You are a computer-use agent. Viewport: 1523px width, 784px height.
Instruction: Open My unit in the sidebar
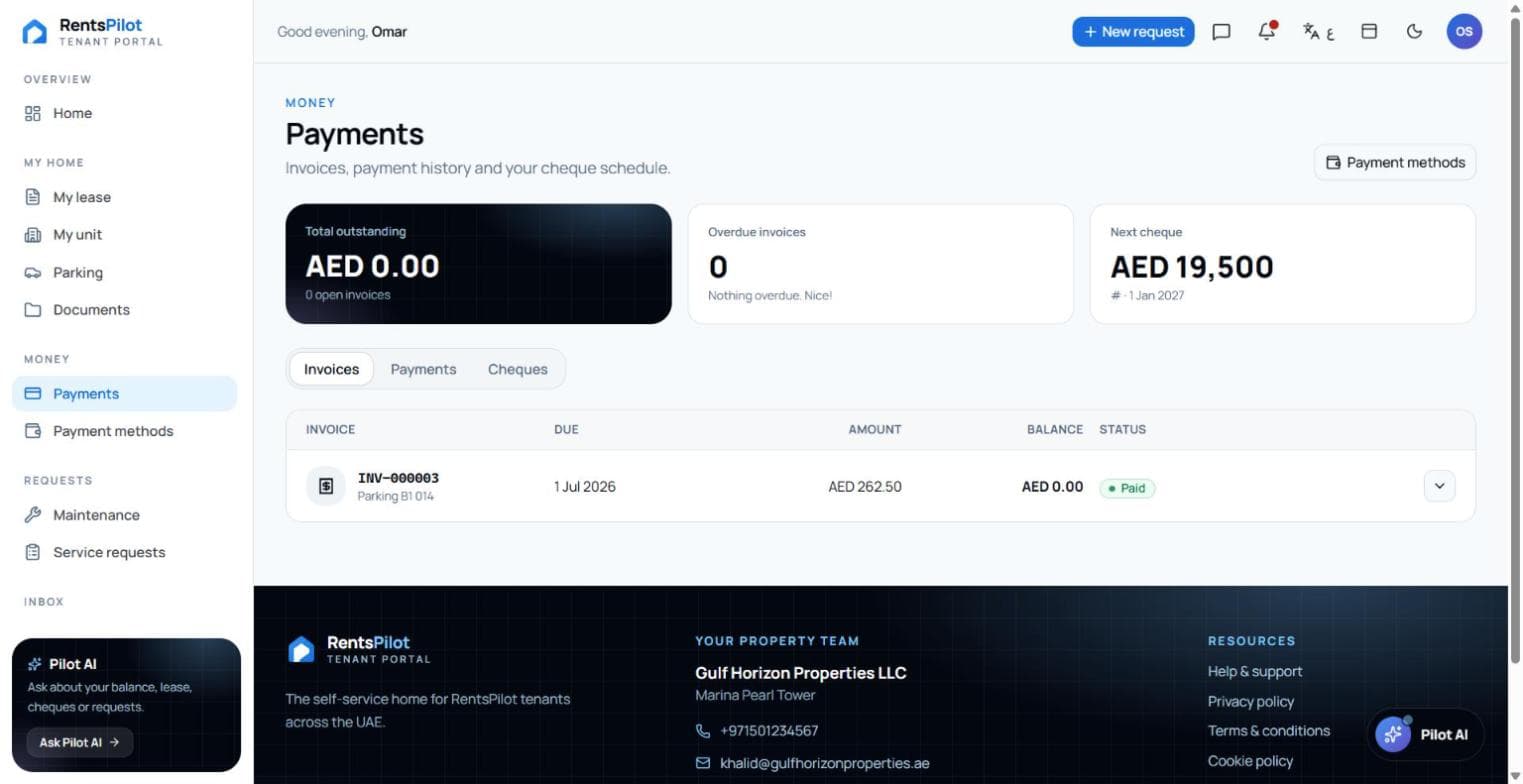coord(124,235)
